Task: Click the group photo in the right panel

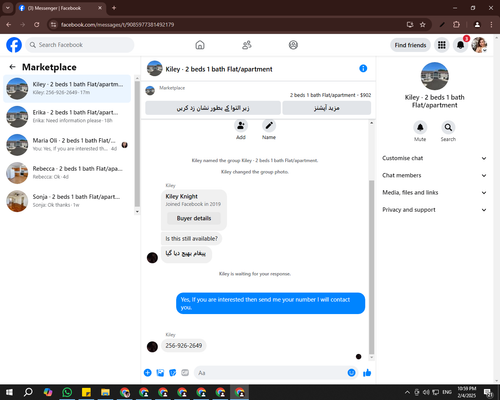Action: tap(434, 76)
